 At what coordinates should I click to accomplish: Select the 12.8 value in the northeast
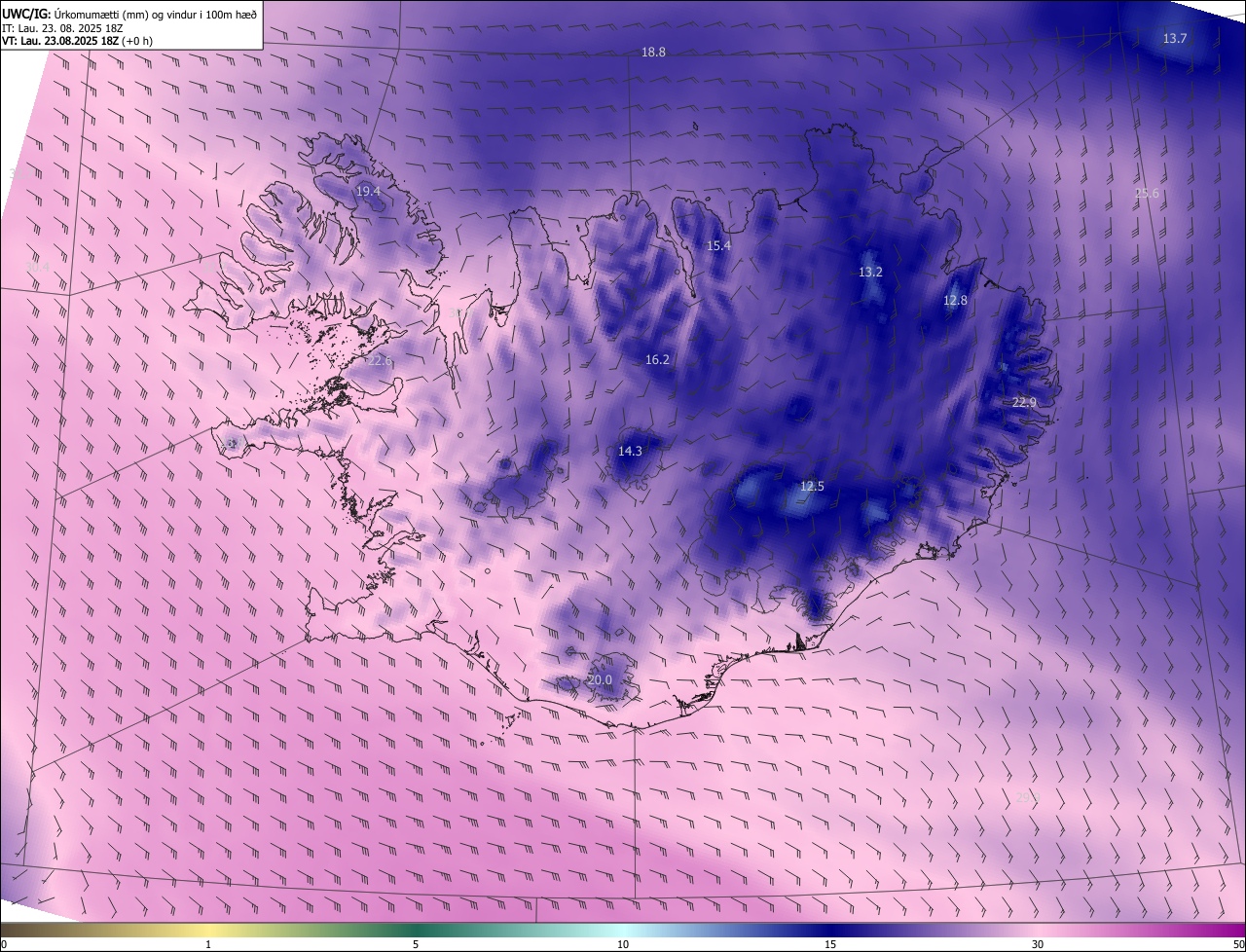tap(956, 301)
